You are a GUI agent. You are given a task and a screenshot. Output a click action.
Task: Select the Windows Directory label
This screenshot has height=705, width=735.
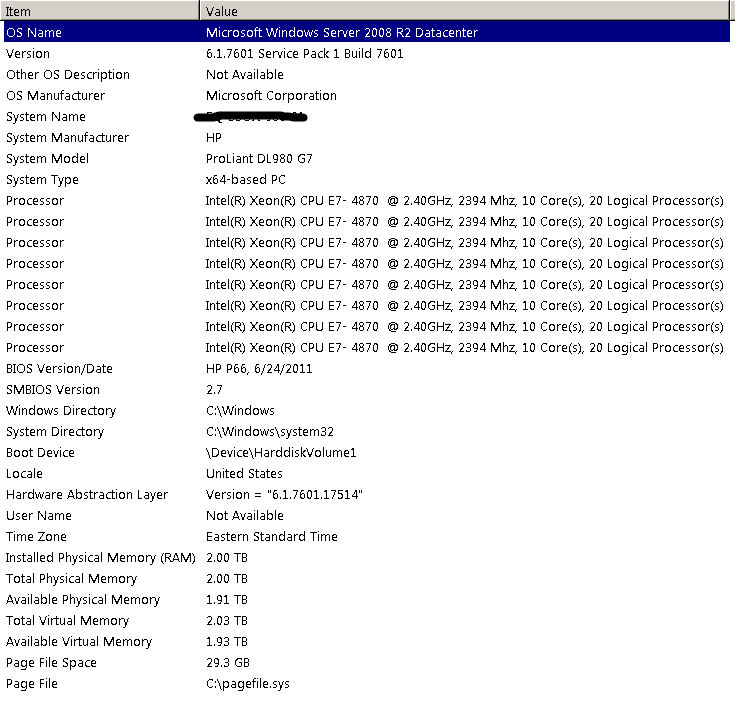61,411
